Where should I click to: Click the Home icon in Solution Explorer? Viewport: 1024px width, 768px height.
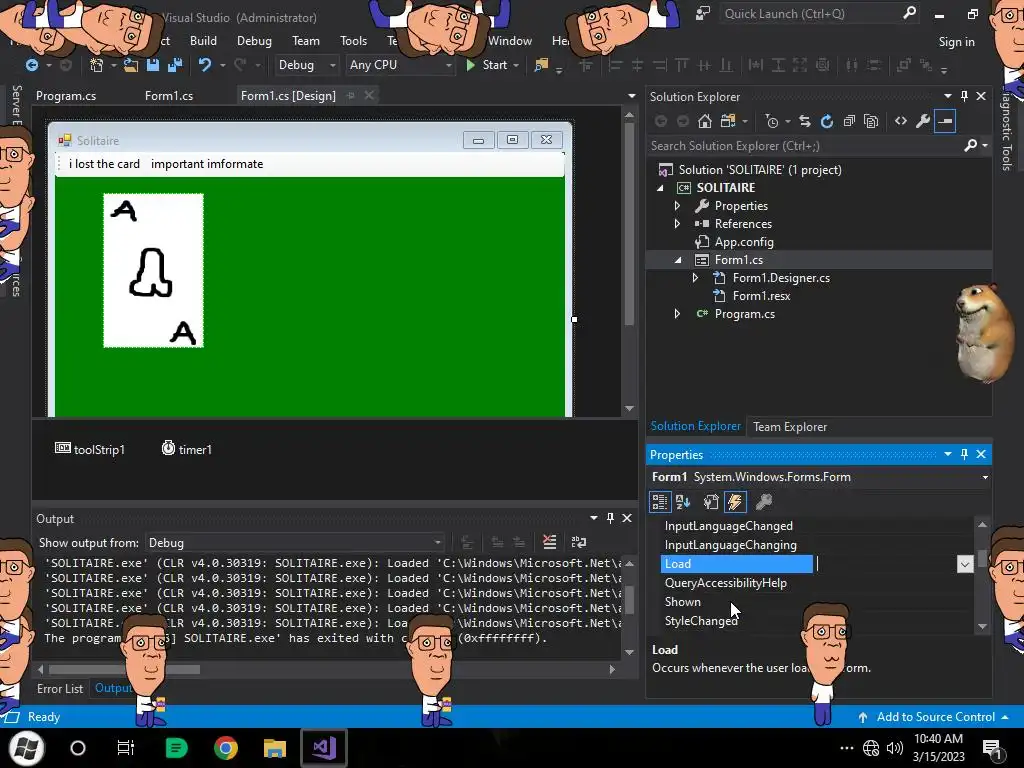tap(704, 121)
